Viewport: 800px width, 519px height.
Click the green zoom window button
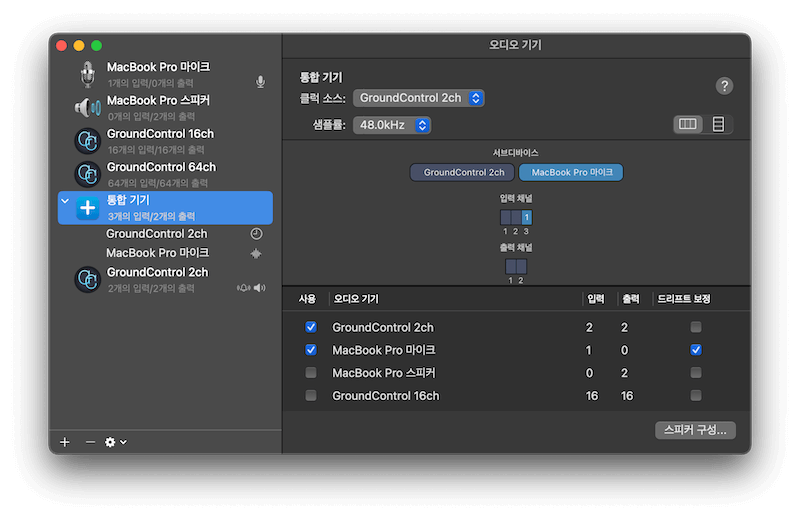(x=96, y=45)
